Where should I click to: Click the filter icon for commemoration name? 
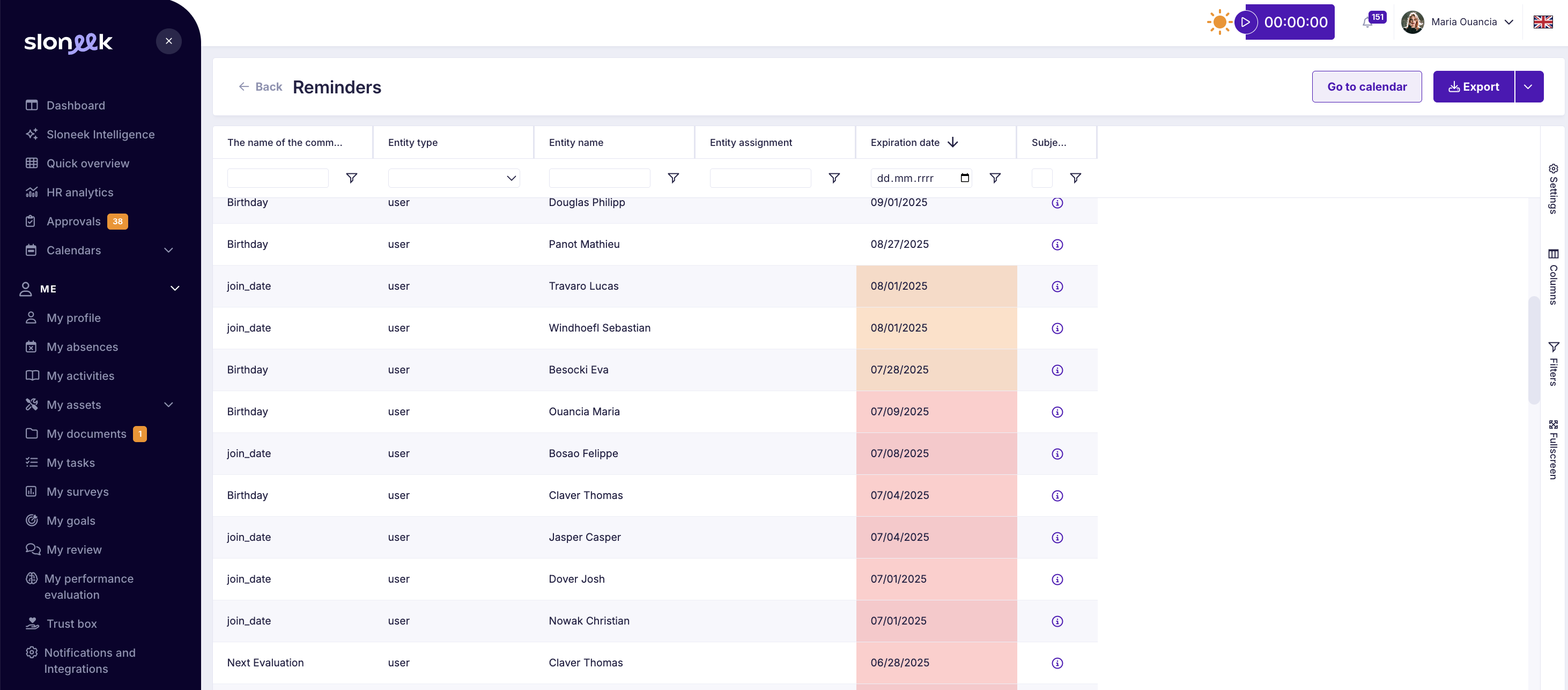pyautogui.click(x=351, y=178)
